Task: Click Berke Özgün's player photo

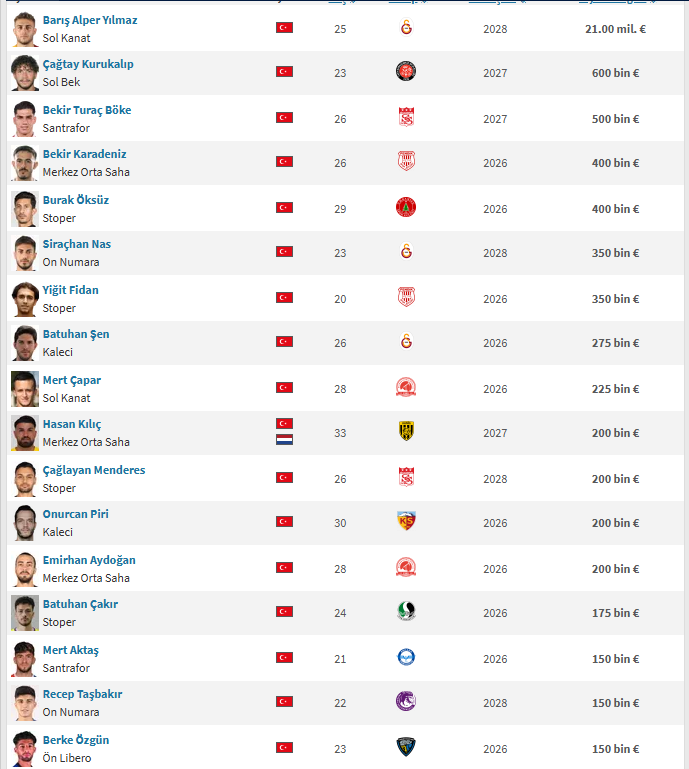Action: click(x=25, y=748)
